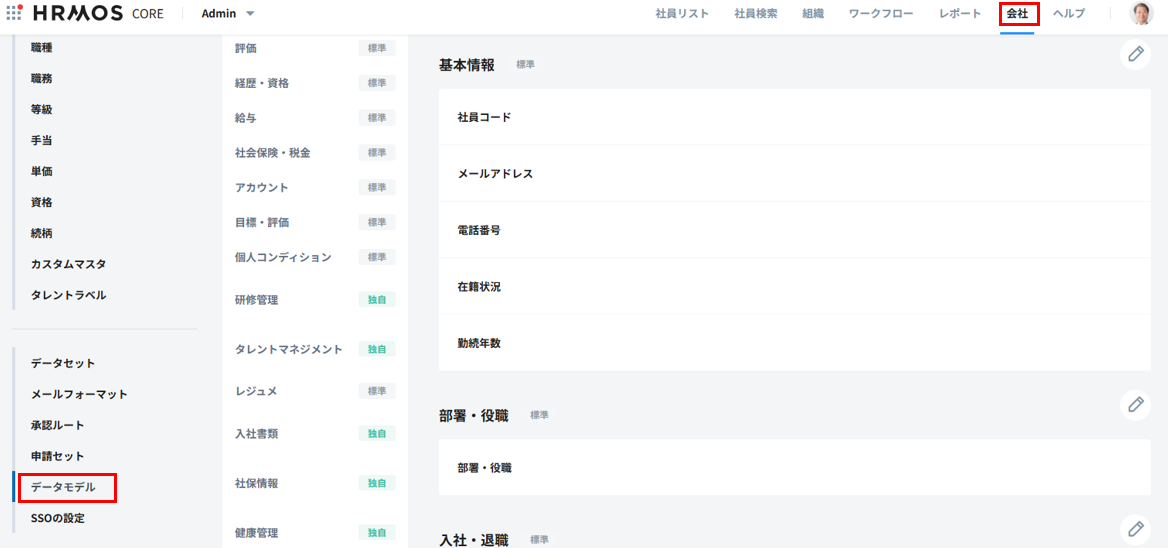This screenshot has height=548, width=1170.
Task: Switch to 社員リスト tab
Action: [x=682, y=14]
